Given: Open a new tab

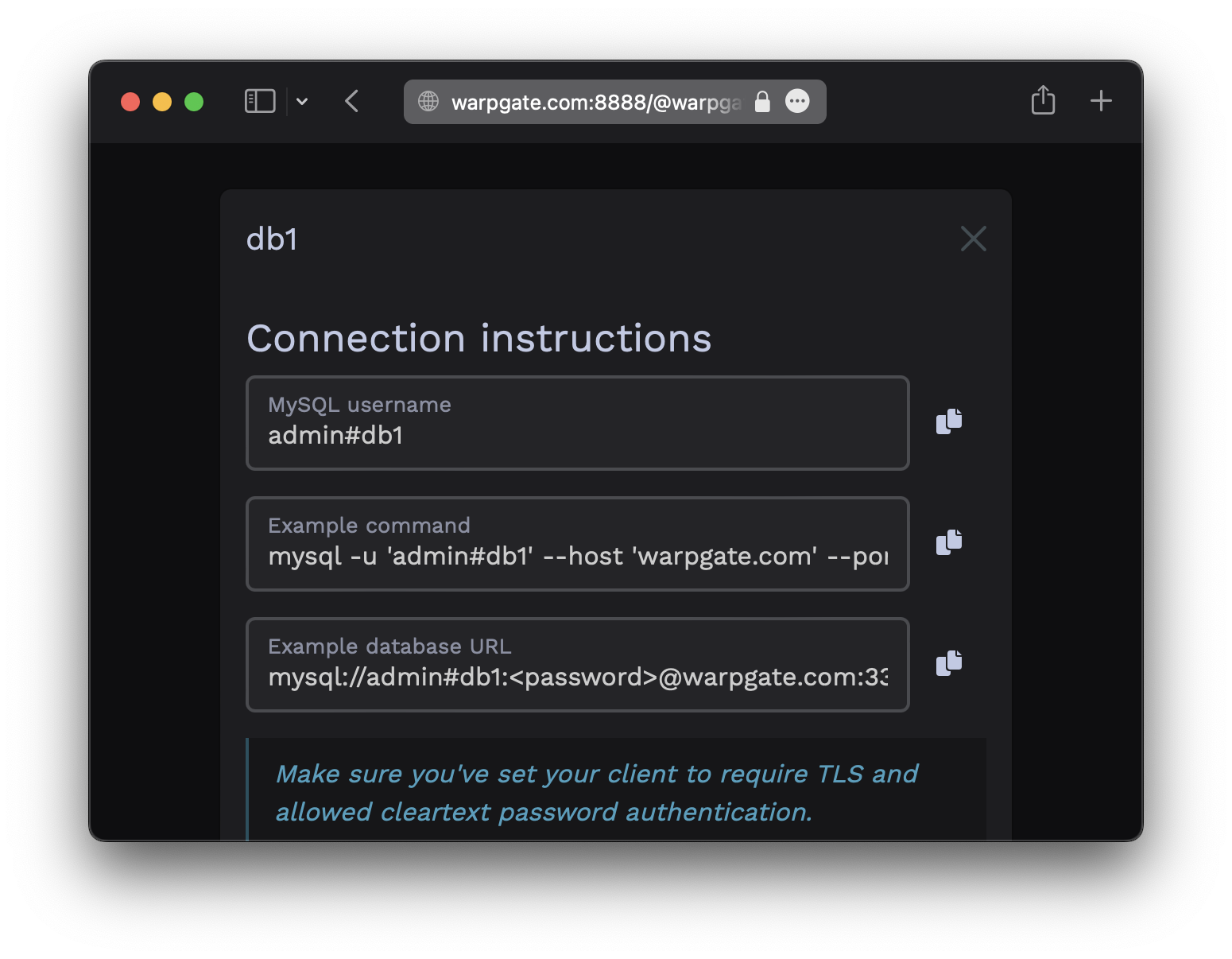Looking at the screenshot, I should 1101,101.
